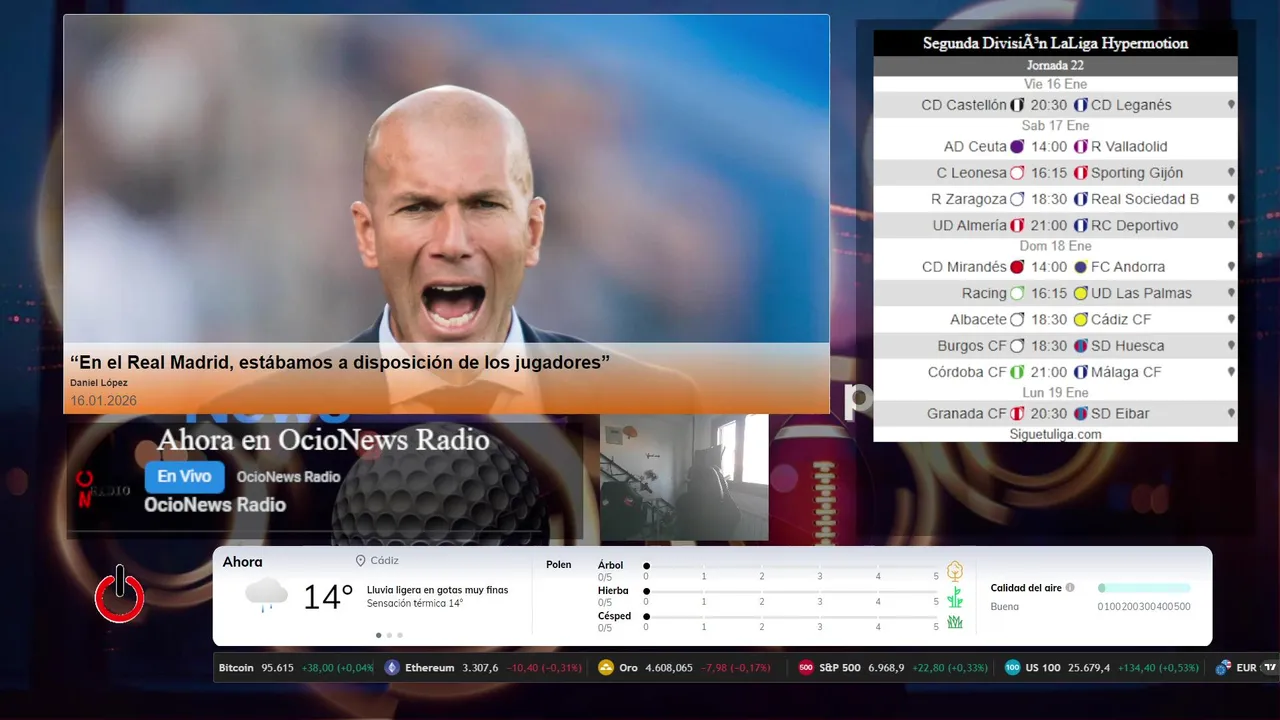The height and width of the screenshot is (720, 1280).
Task: Click 'Lluvia ligera en gotas muy finas'
Action: (437, 590)
